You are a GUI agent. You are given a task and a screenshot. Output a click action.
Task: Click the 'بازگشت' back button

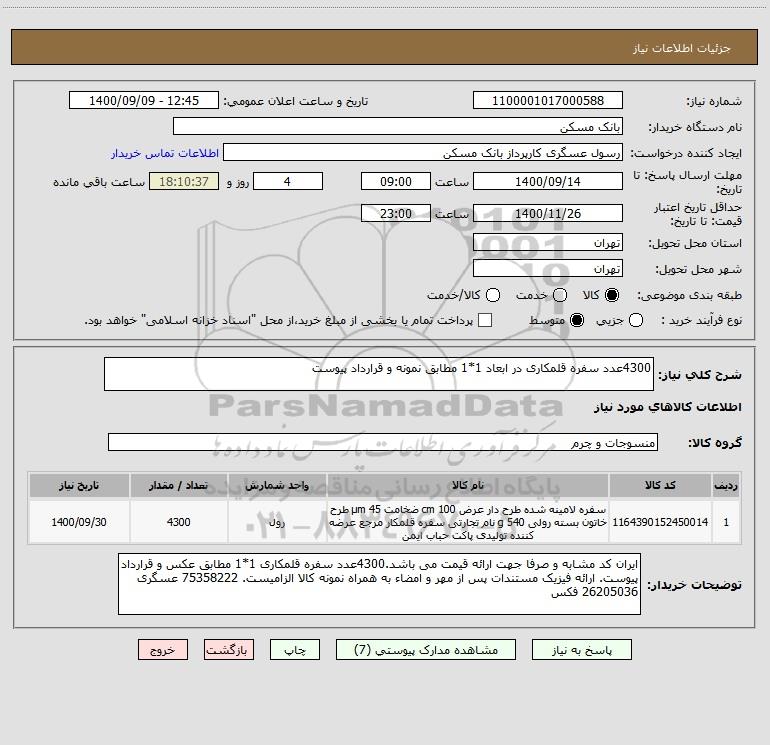(x=229, y=649)
